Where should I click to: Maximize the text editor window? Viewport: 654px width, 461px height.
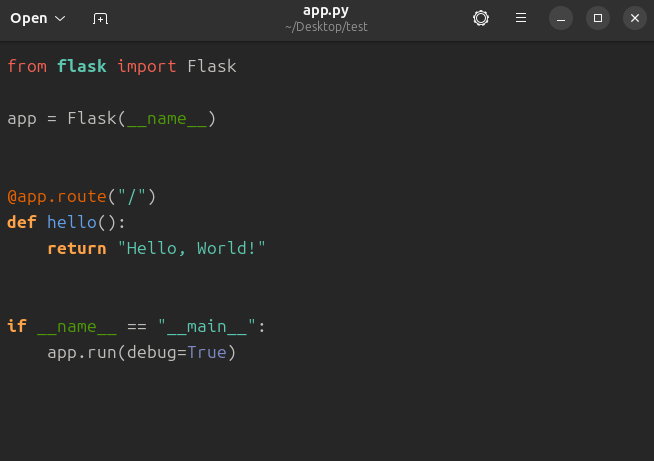coord(598,18)
